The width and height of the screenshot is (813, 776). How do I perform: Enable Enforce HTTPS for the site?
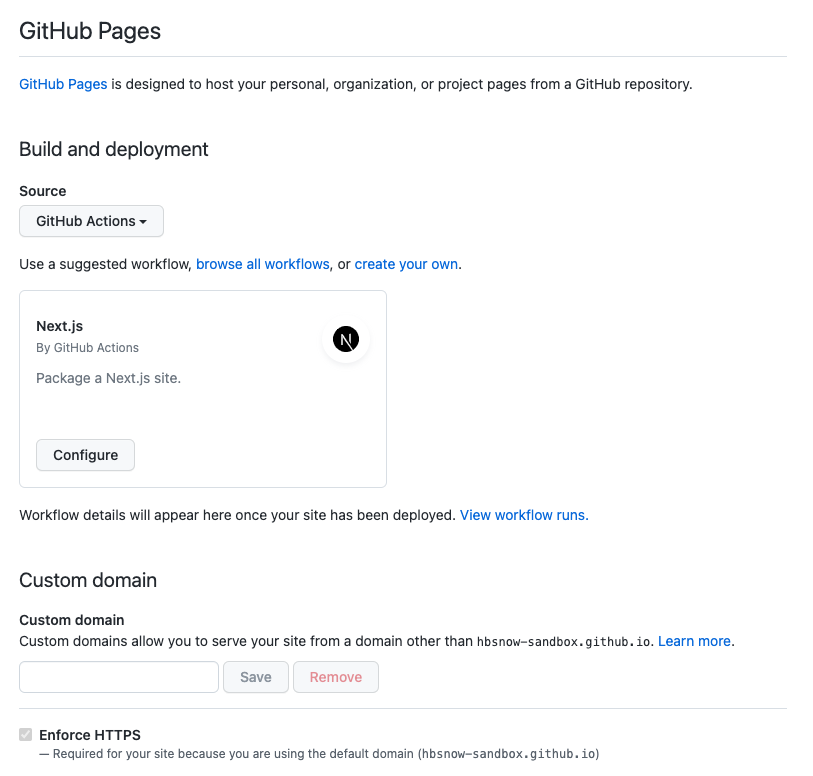pyautogui.click(x=25, y=734)
